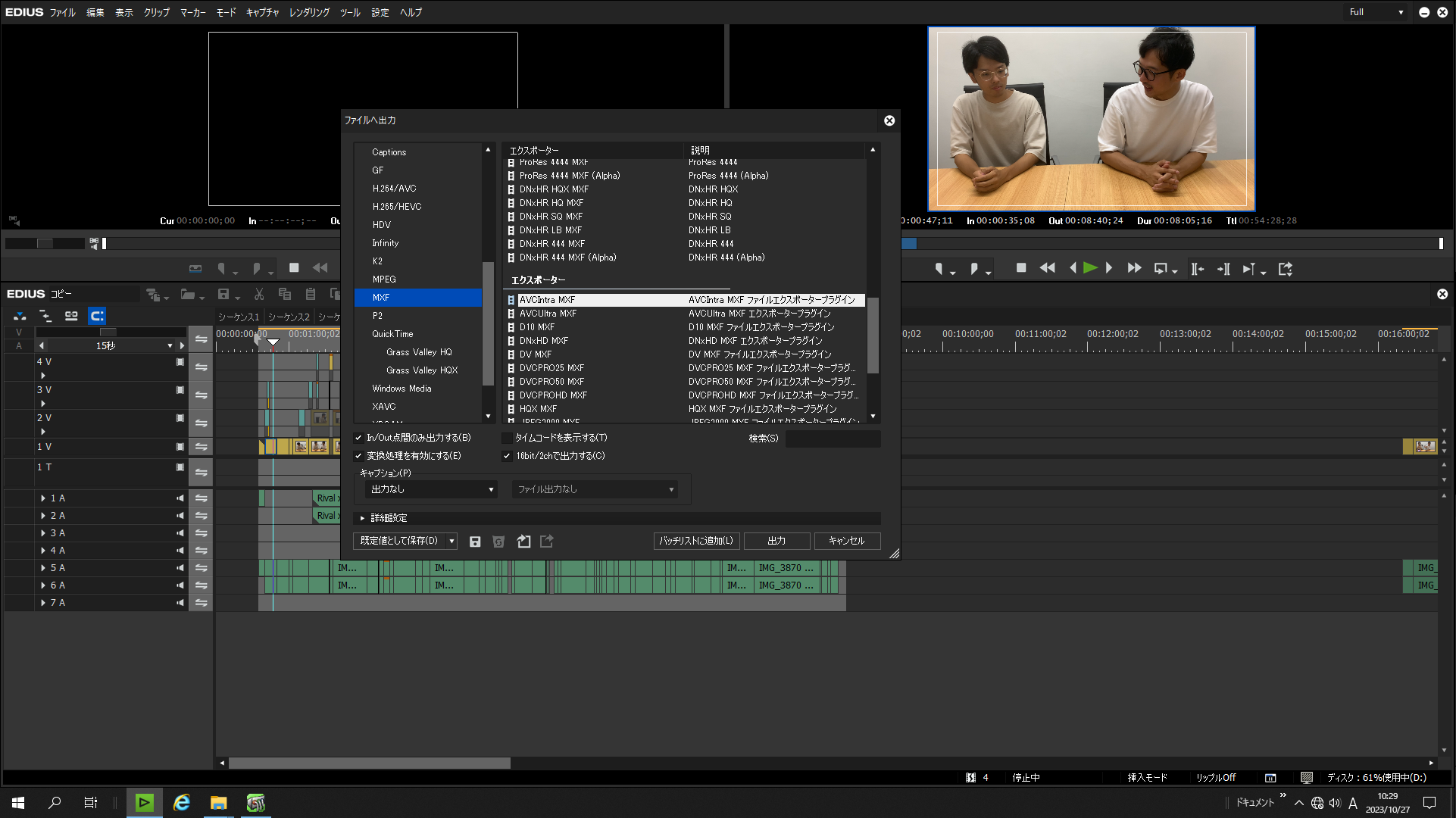Viewport: 1456px width, 818px height.
Task: Open the レンダリング menu
Action: [x=308, y=12]
